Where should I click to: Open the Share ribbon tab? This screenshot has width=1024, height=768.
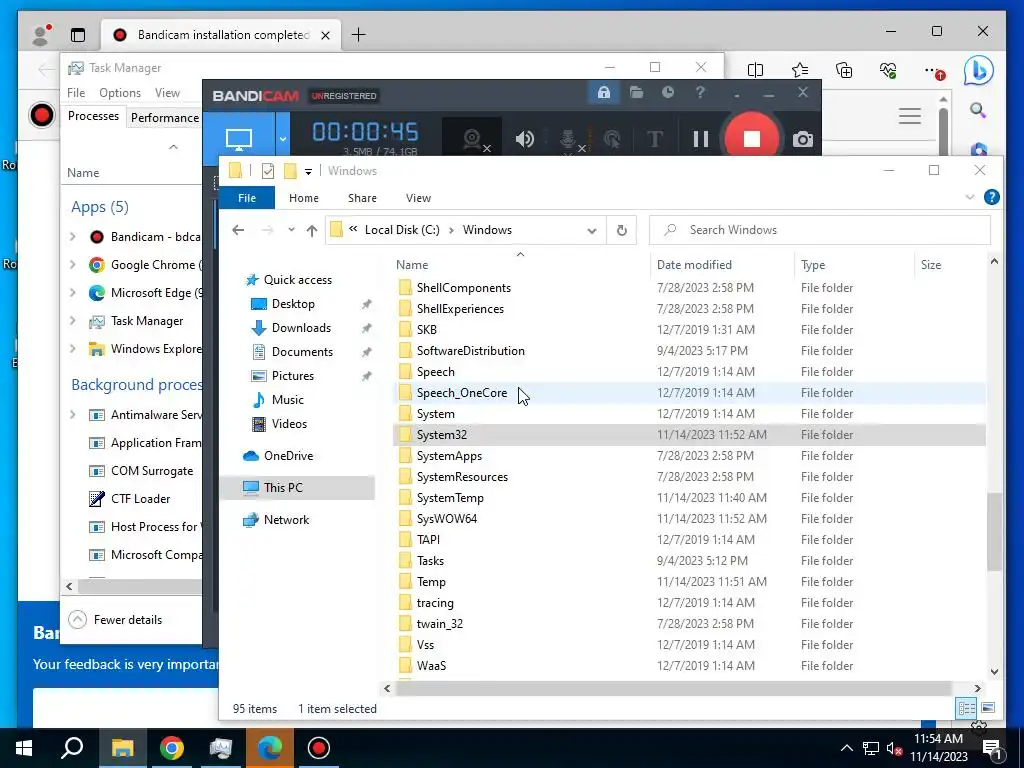362,198
